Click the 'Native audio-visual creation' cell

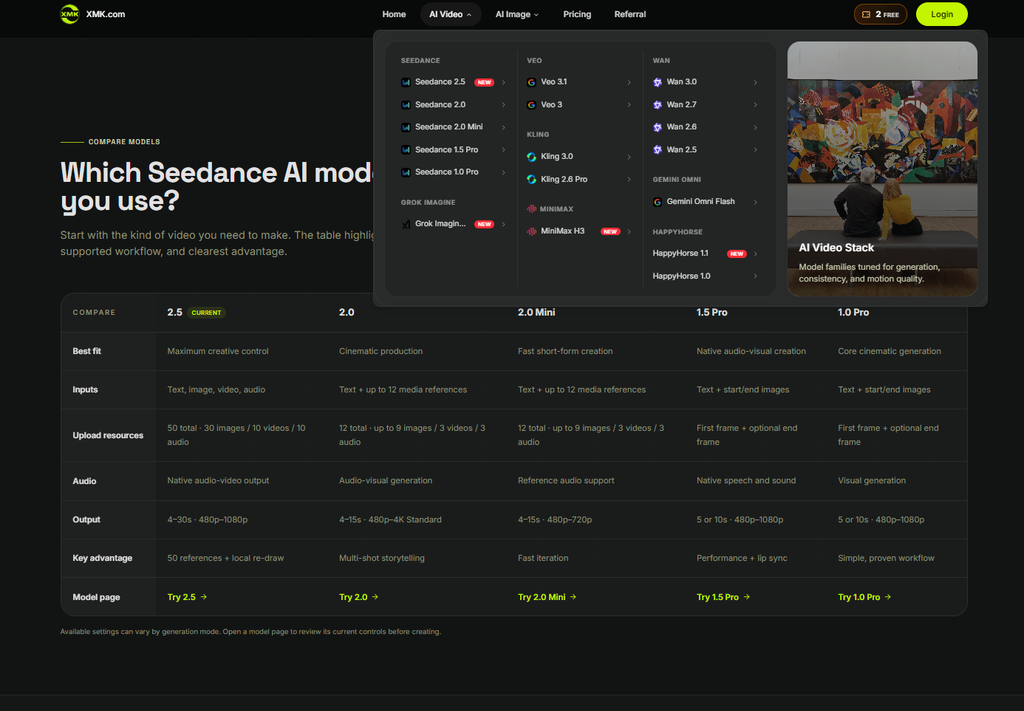point(751,351)
